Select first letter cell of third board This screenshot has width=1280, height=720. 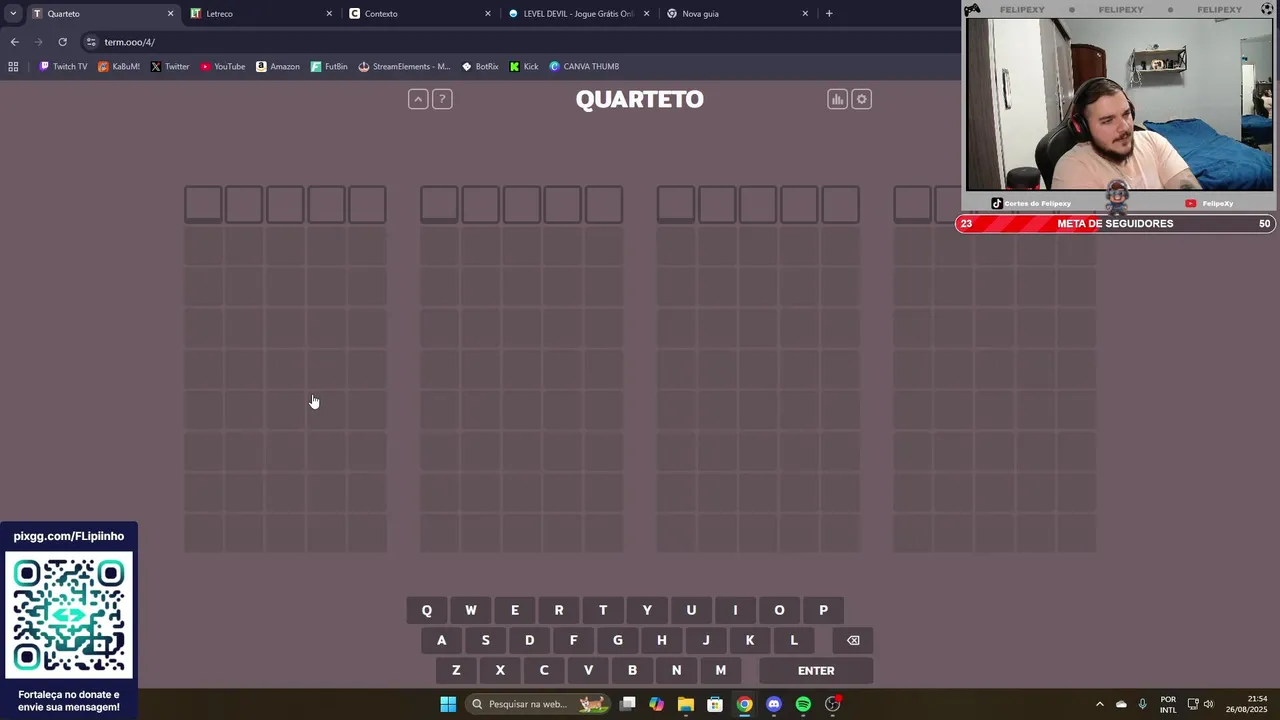676,204
